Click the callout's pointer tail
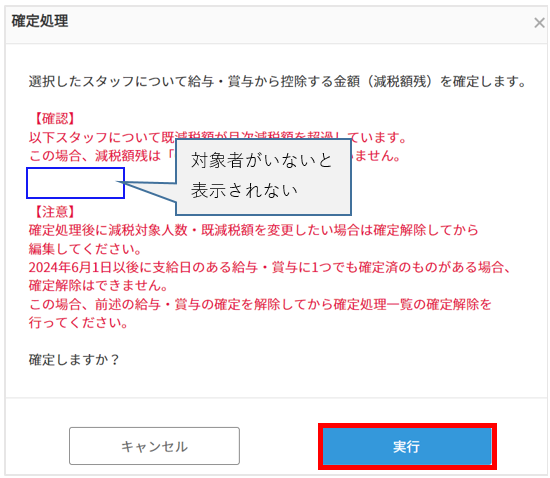This screenshot has width=550, height=478. click(146, 191)
